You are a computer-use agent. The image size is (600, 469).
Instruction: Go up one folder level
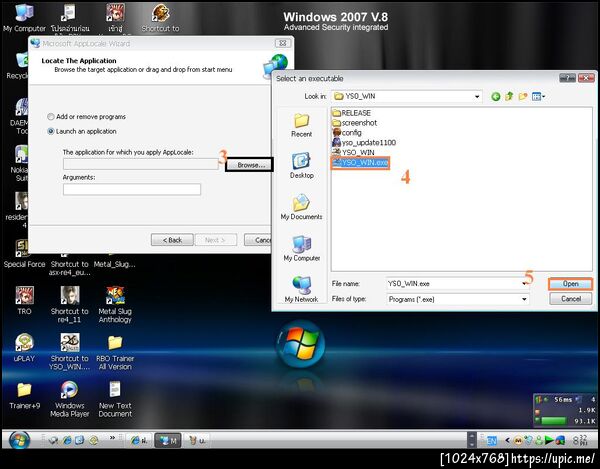pyautogui.click(x=509, y=96)
